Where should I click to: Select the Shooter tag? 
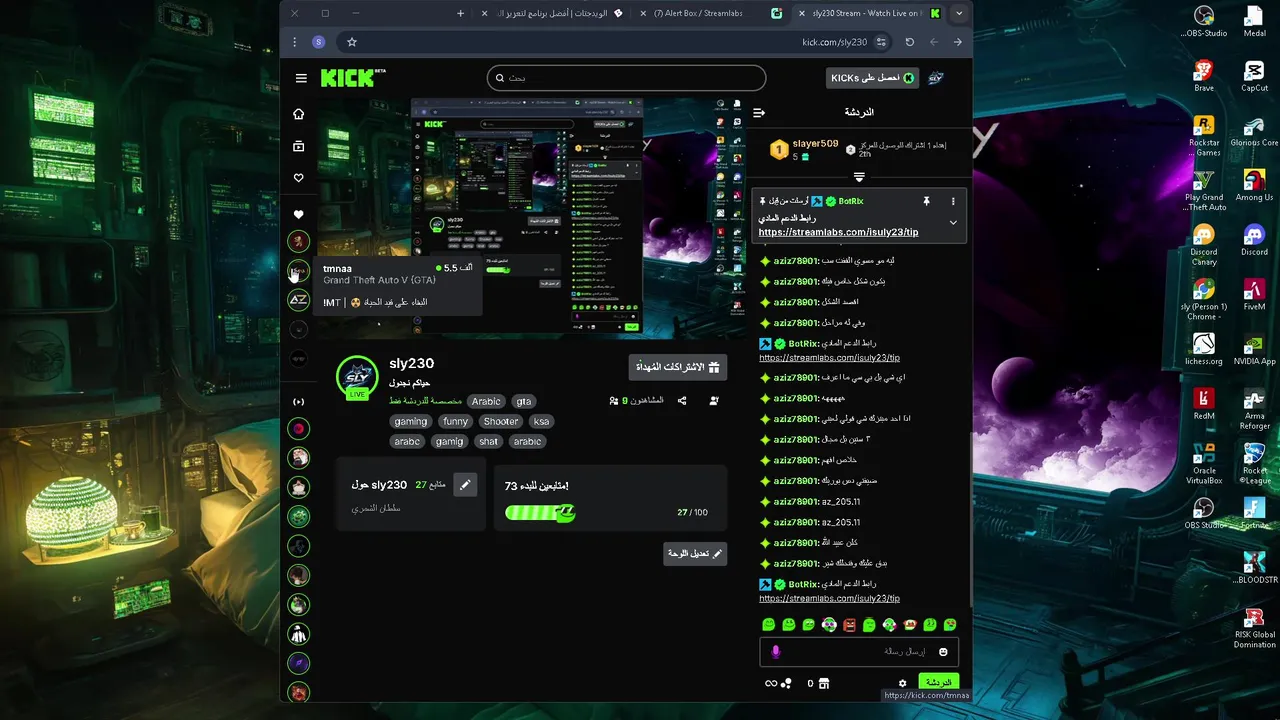tap(501, 421)
